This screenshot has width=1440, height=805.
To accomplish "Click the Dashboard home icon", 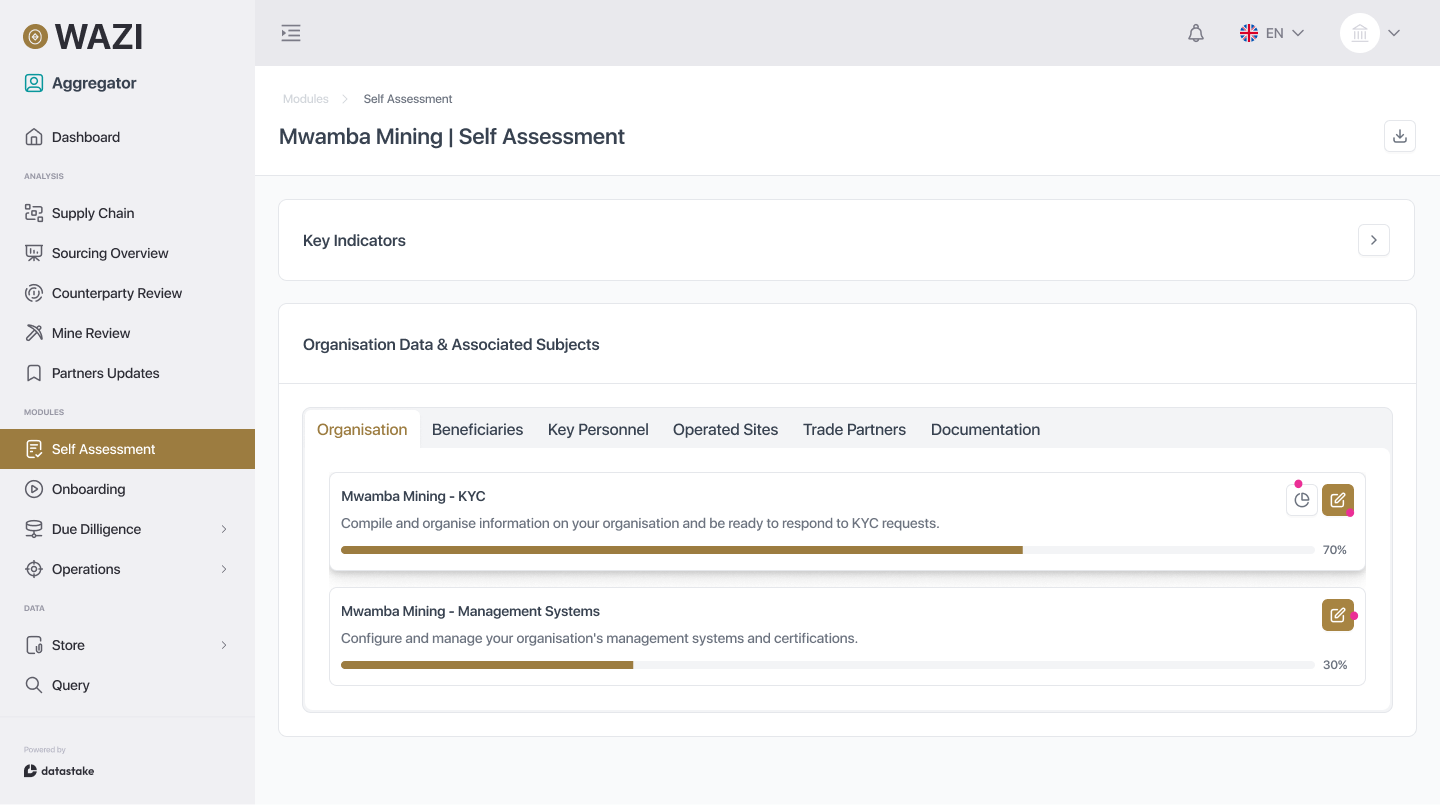I will [x=34, y=137].
